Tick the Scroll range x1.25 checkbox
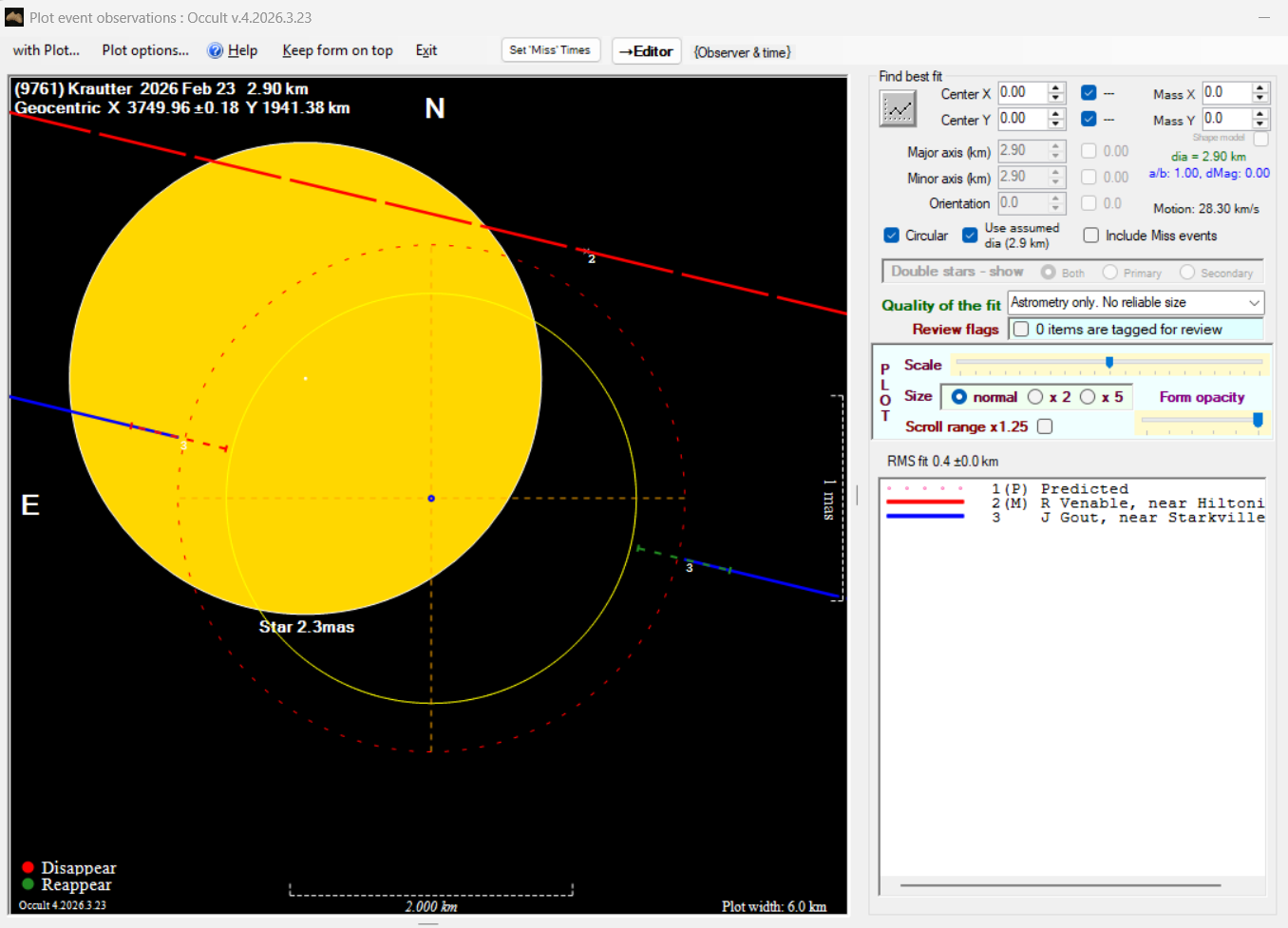The height and width of the screenshot is (928, 1288). point(1045,426)
